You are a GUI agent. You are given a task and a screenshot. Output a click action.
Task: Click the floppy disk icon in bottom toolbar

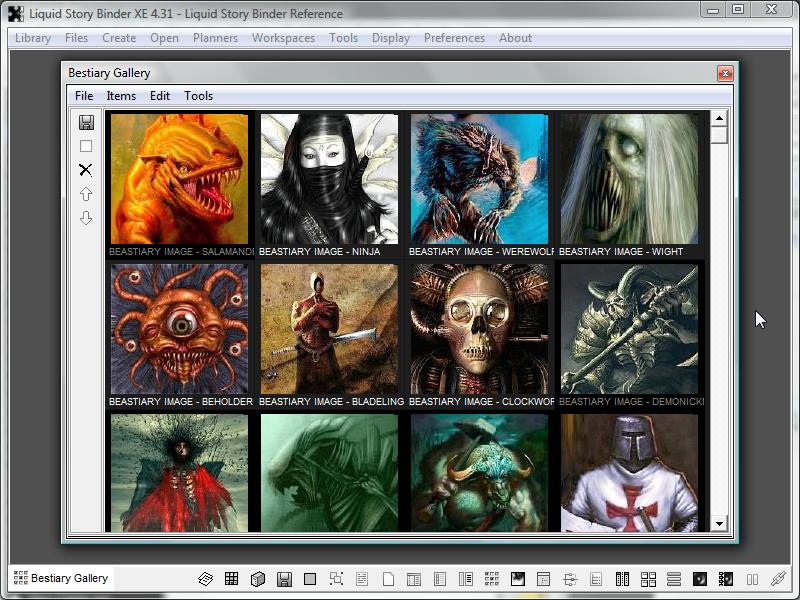coord(284,579)
